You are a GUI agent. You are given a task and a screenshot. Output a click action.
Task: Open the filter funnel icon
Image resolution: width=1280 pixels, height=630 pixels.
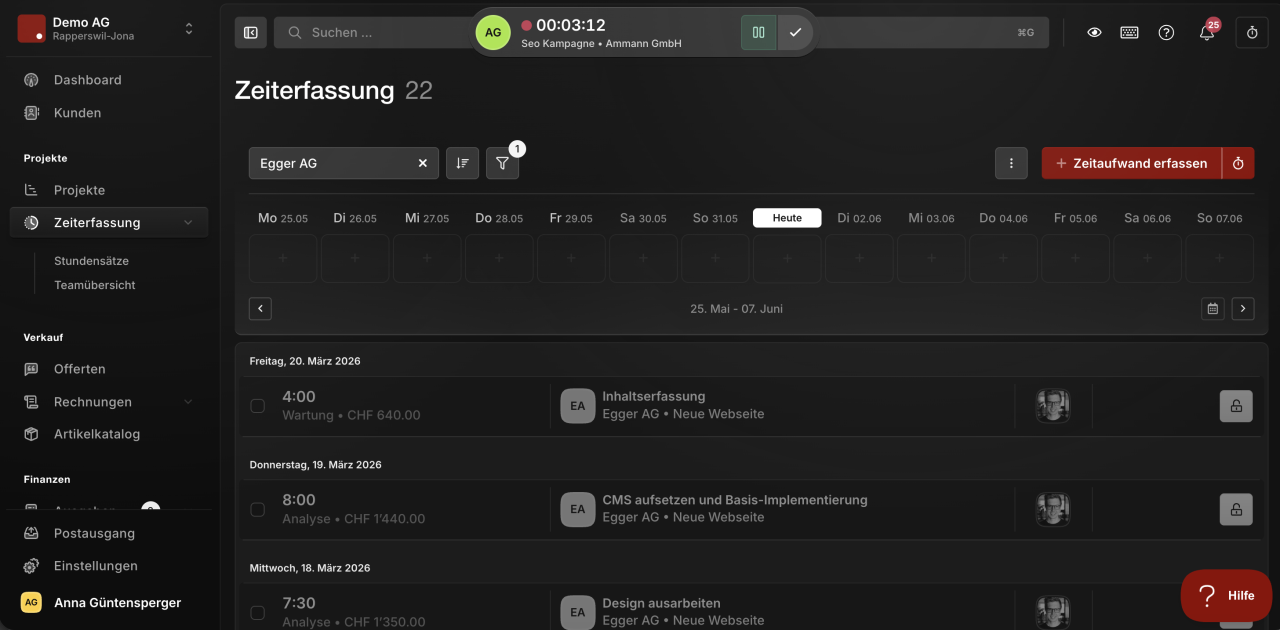(503, 163)
